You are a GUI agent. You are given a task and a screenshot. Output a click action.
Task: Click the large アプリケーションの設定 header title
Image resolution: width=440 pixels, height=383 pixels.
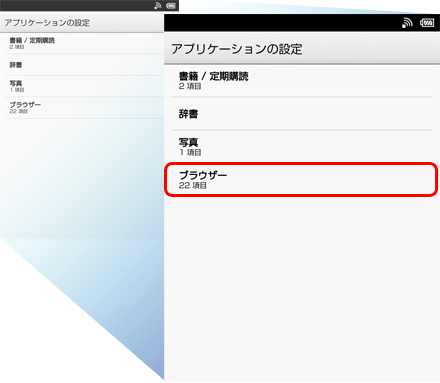pos(237,49)
